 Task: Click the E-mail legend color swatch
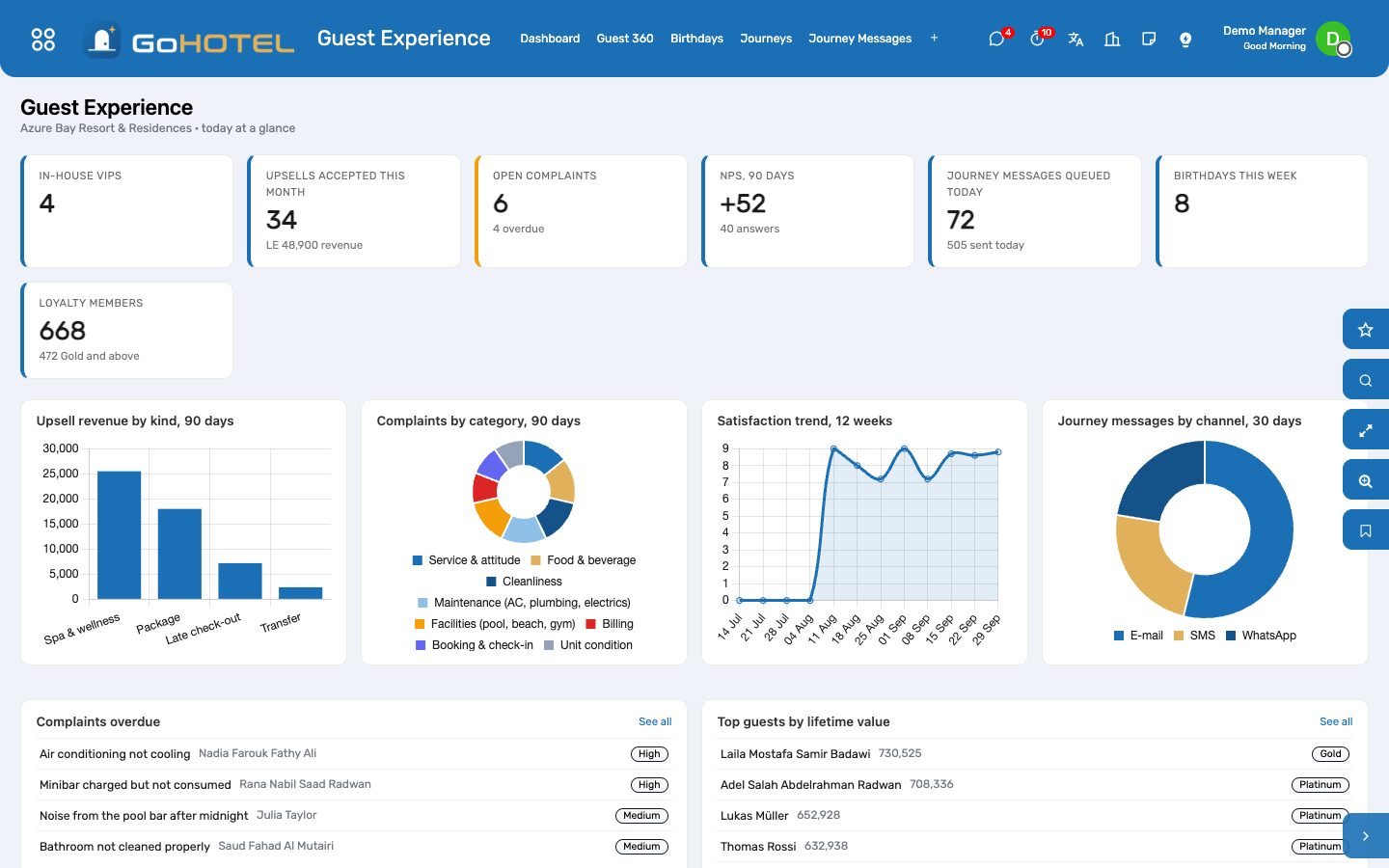pyautogui.click(x=1119, y=636)
